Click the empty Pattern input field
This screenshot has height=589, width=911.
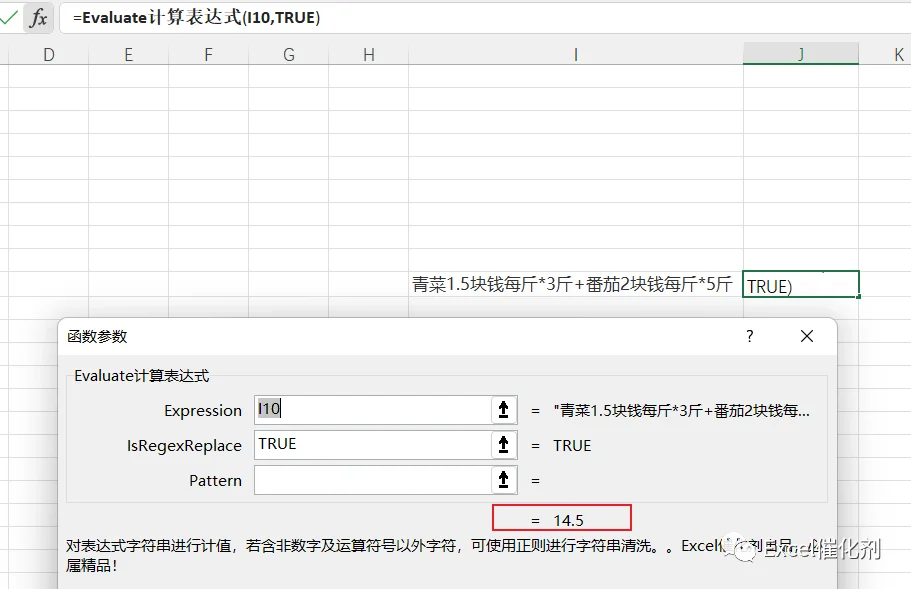click(373, 480)
